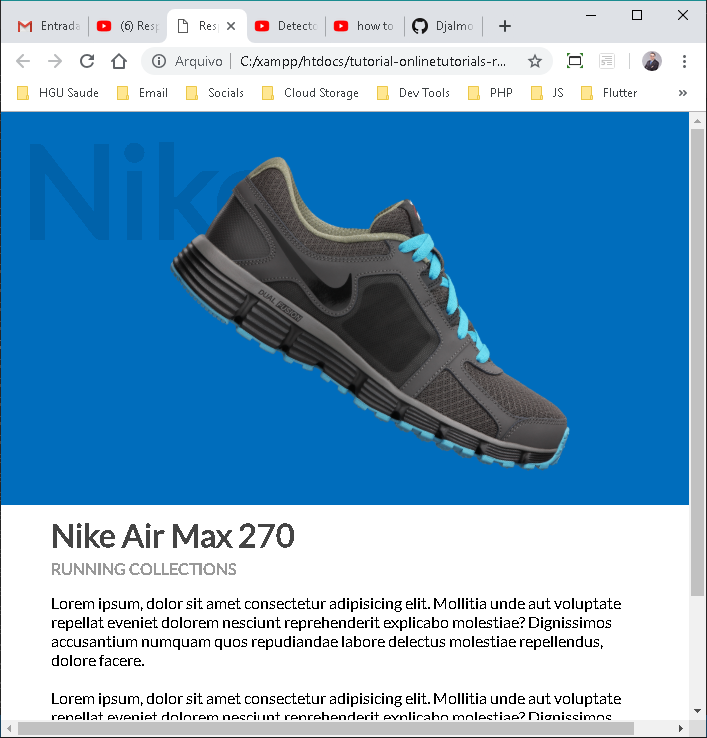Switch to the how to YouTube tab
Viewport: 707px width, 738px height.
[365, 26]
